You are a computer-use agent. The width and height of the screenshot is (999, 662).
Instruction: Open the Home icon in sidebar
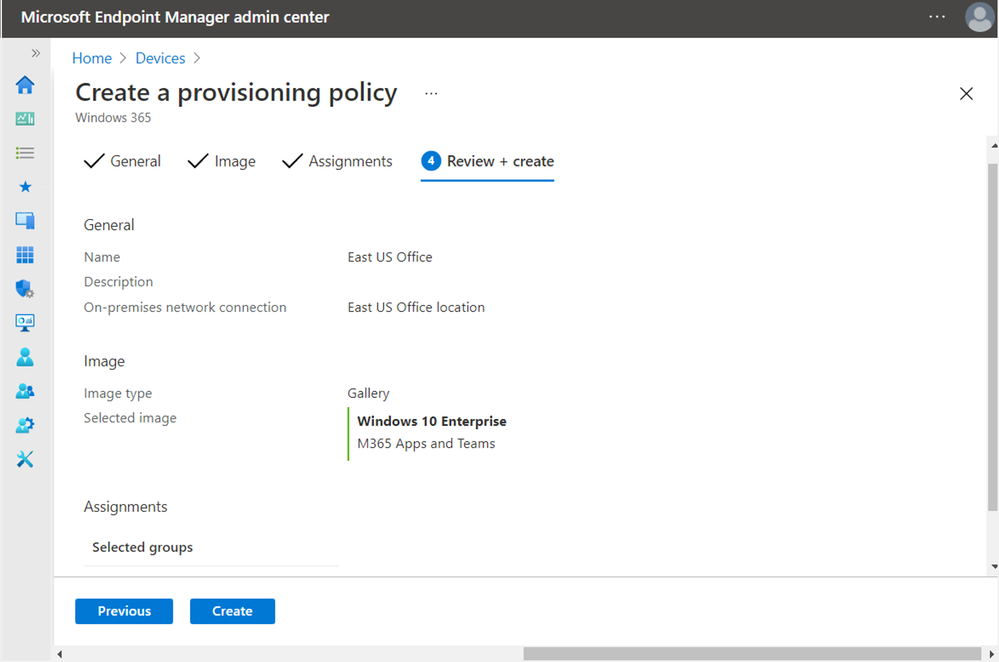(x=25, y=85)
